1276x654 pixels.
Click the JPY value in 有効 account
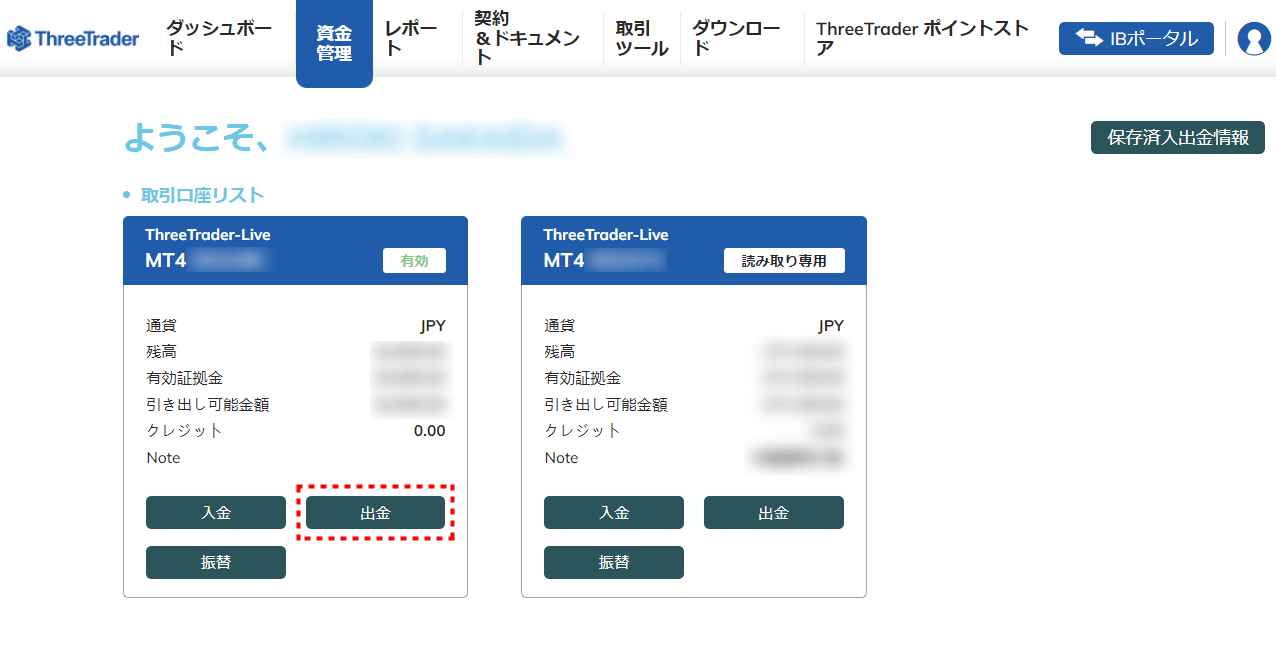433,326
